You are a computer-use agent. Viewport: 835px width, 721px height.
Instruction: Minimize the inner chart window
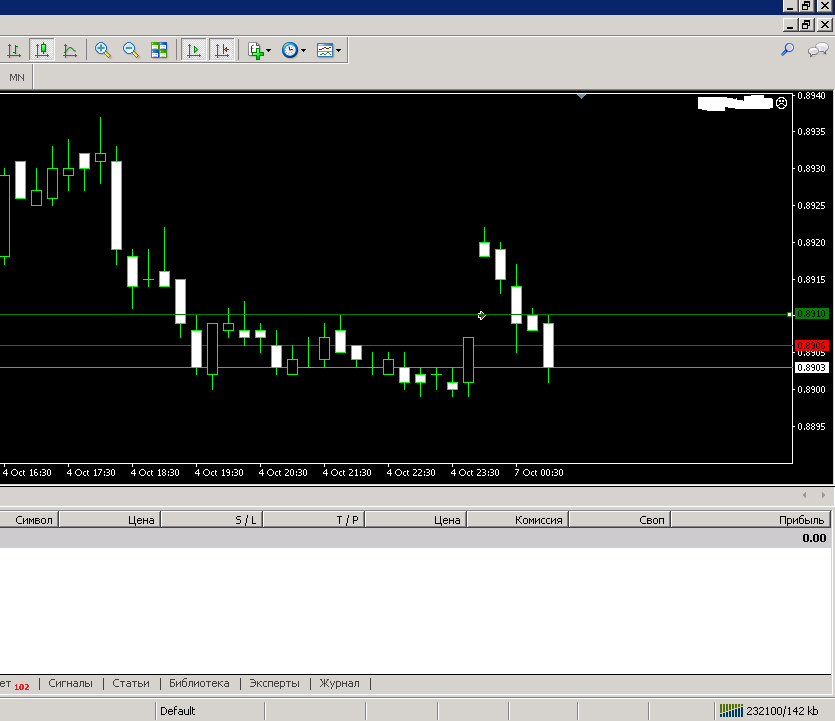pos(790,24)
